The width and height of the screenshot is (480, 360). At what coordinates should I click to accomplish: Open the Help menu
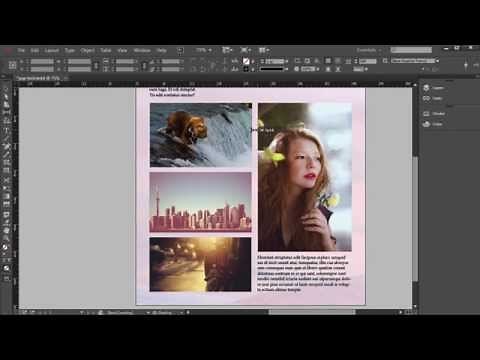162,50
